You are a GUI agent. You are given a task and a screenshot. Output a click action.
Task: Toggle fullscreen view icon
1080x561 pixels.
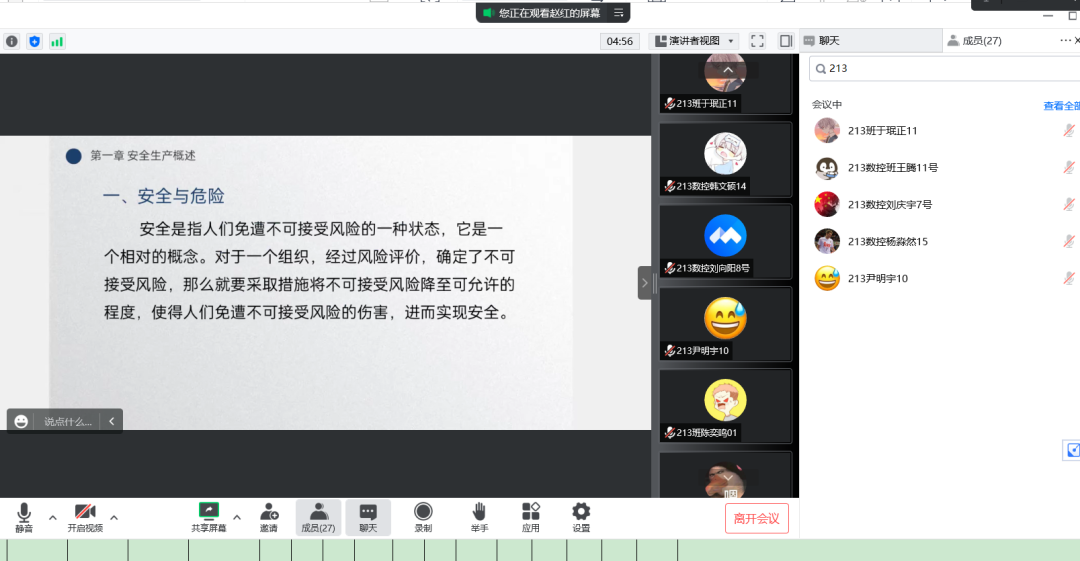click(757, 41)
